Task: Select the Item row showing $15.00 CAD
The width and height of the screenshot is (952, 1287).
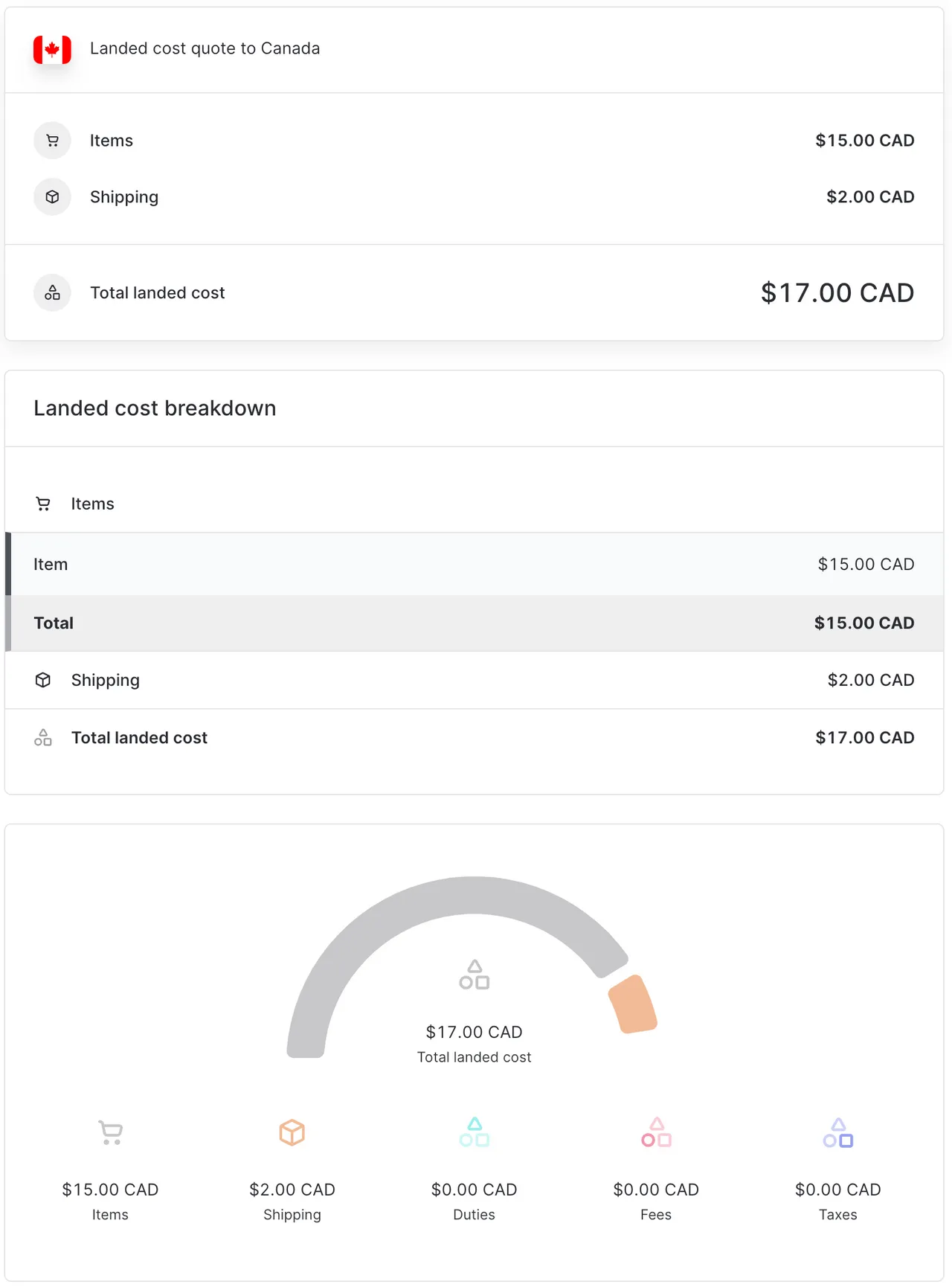Action: pyautogui.click(x=474, y=564)
